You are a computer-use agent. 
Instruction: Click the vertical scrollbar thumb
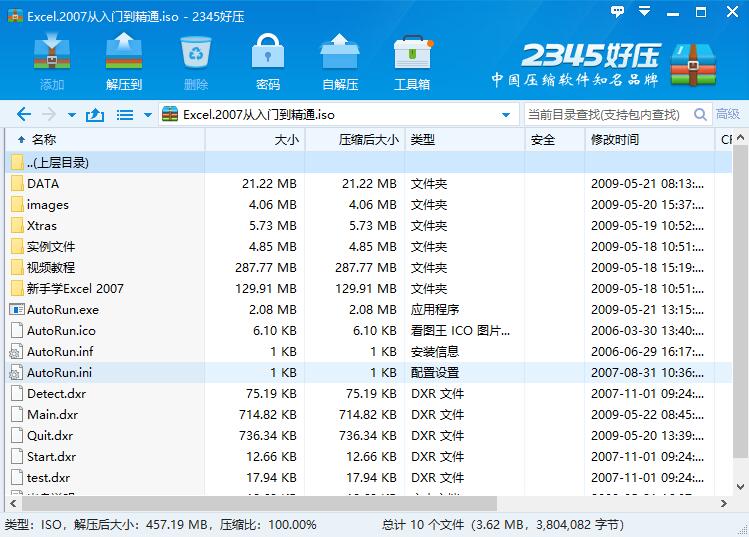[x=740, y=301]
